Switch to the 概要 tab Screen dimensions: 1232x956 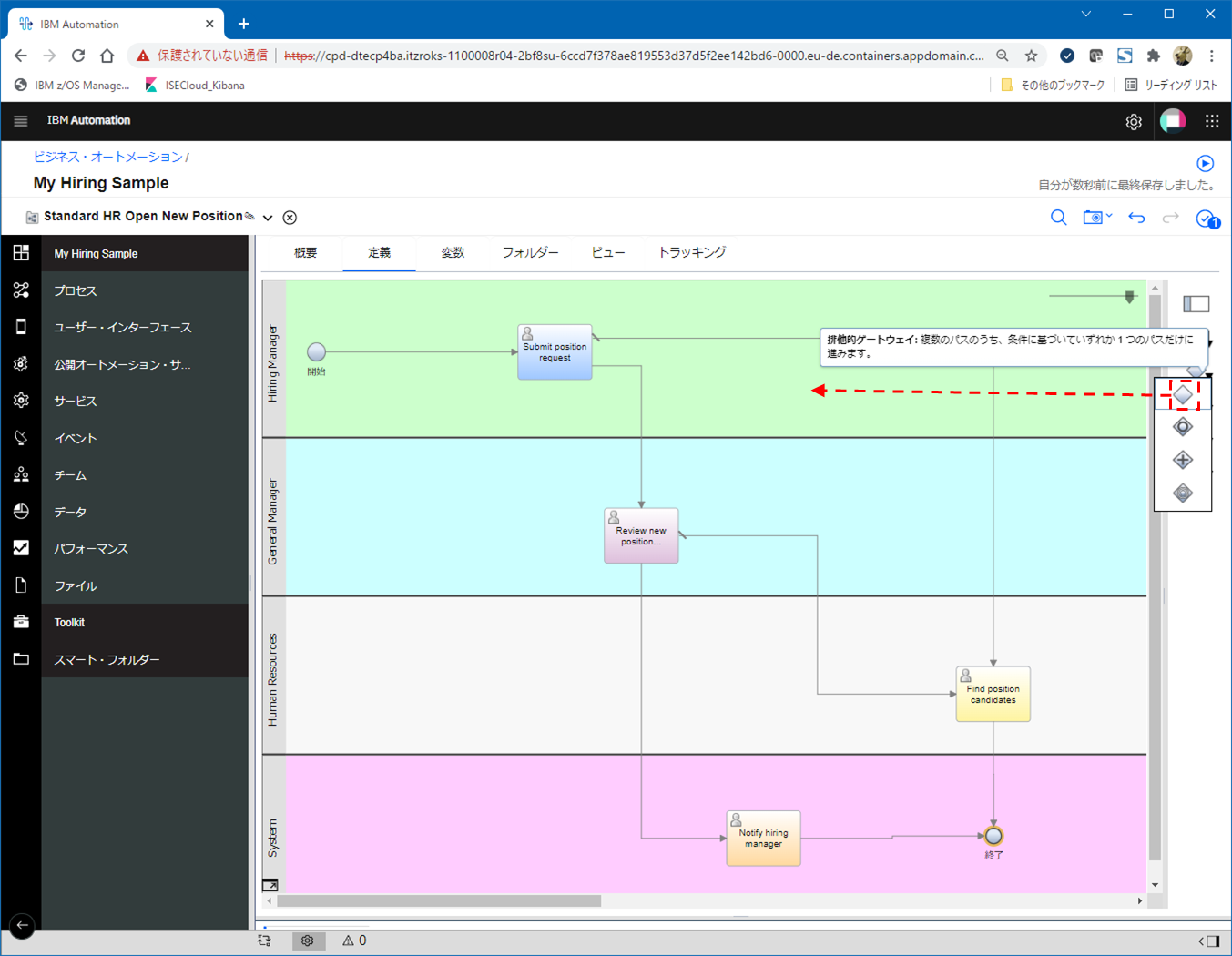pos(306,253)
